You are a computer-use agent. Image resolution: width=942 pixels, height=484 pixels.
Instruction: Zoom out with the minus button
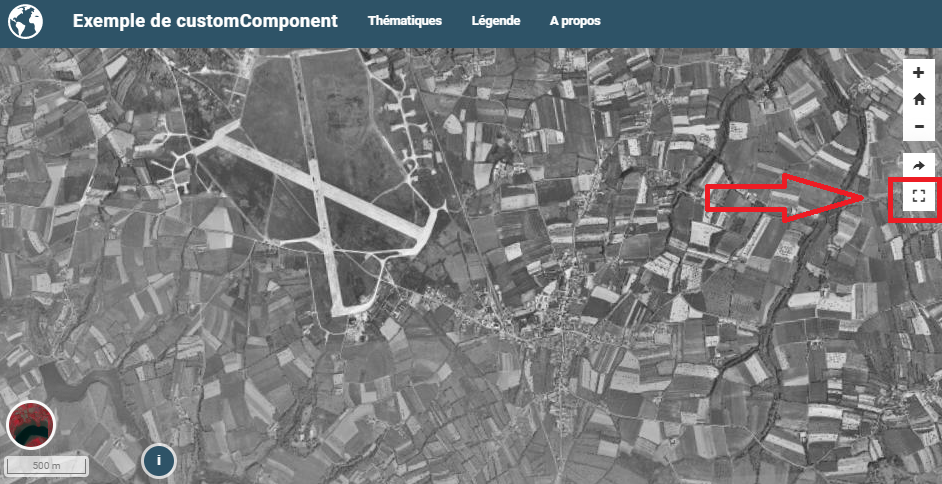(x=919, y=127)
